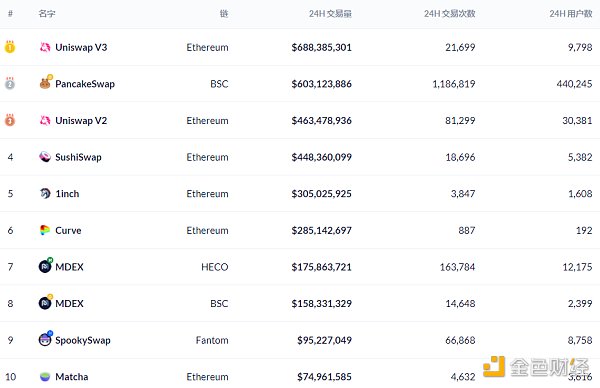Screen dimensions: 600x388
Task: Click the bronze third-place medal icon
Action: (10, 120)
